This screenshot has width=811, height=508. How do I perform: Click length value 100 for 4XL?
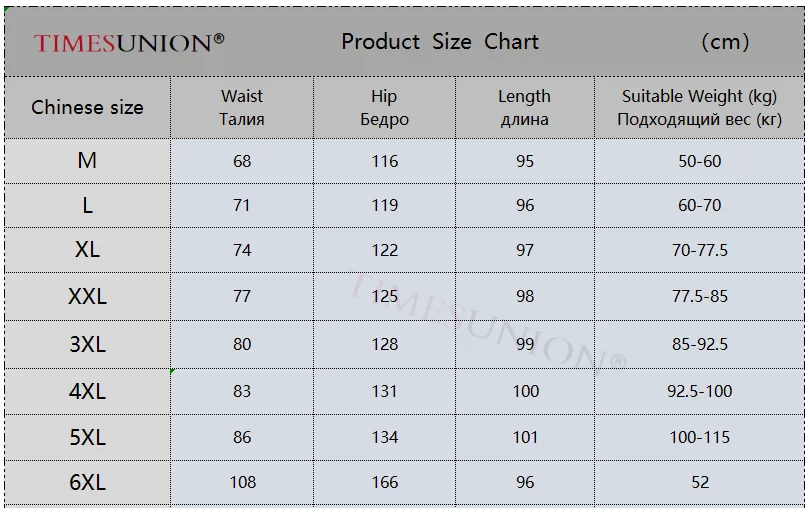pos(525,391)
